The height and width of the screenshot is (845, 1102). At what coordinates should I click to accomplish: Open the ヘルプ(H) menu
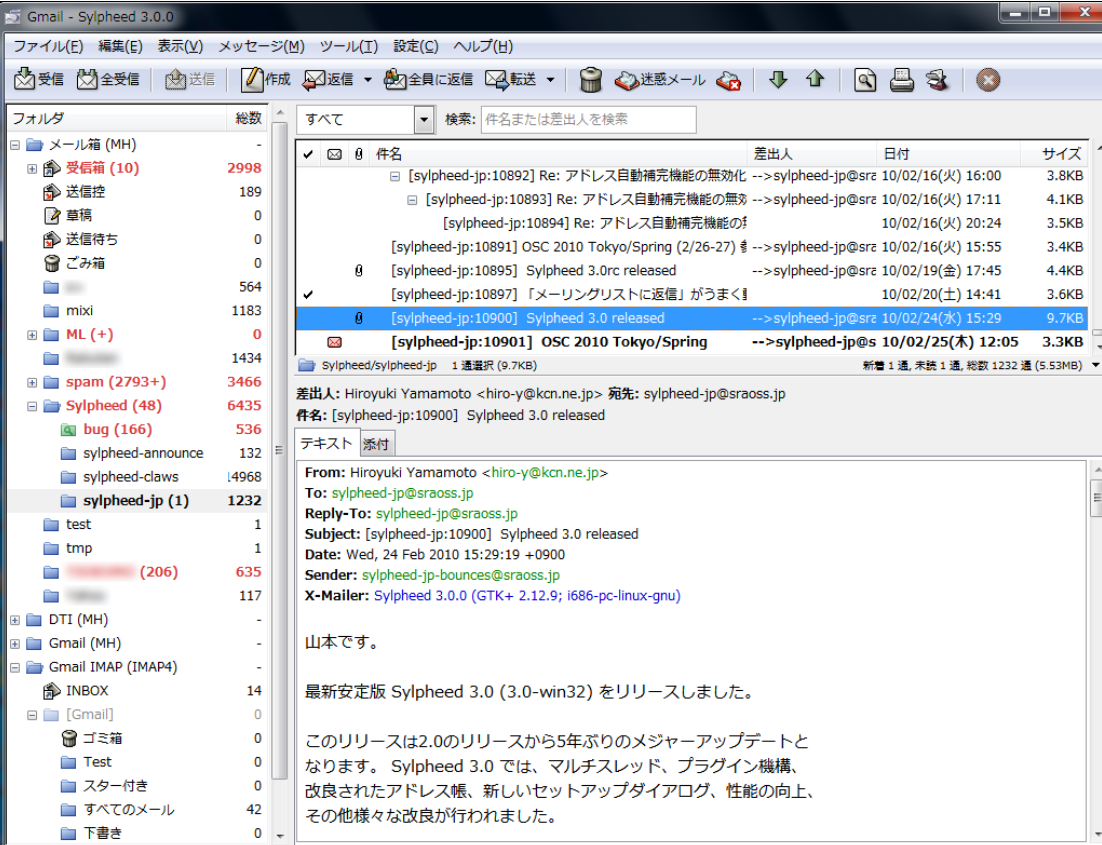pyautogui.click(x=484, y=46)
